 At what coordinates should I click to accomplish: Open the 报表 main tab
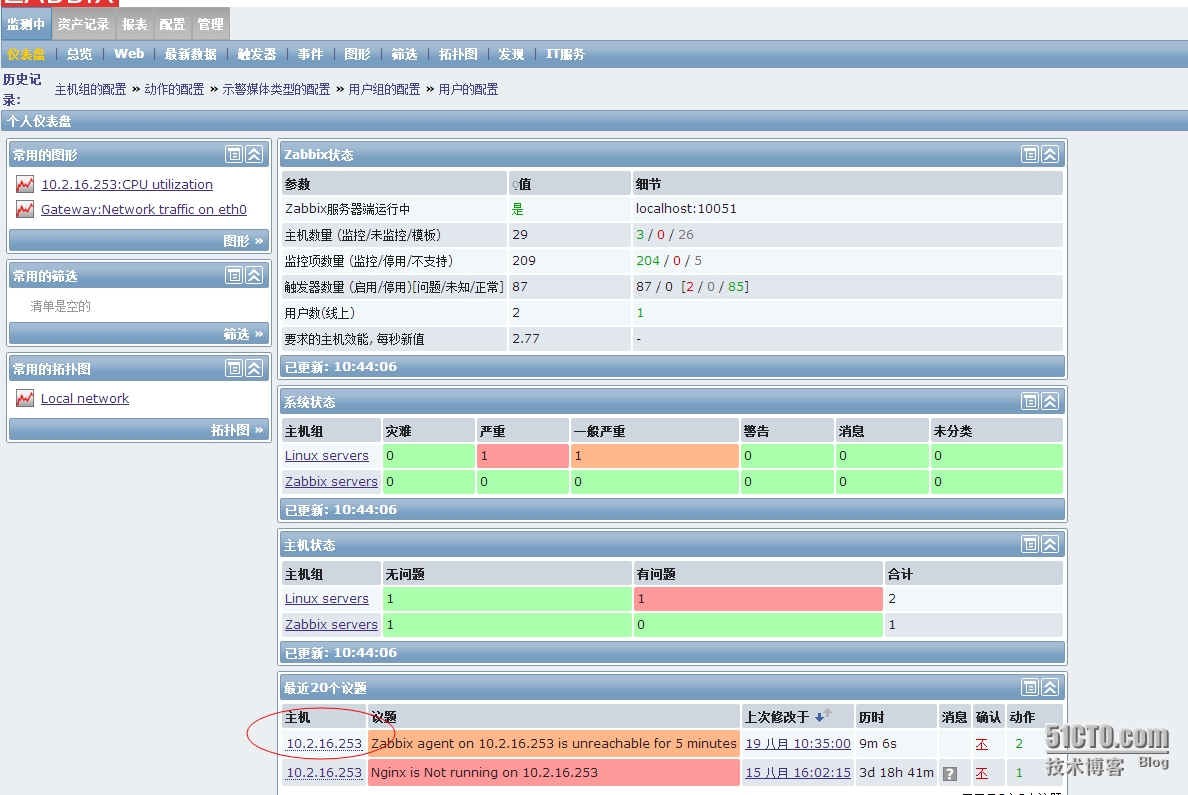134,24
